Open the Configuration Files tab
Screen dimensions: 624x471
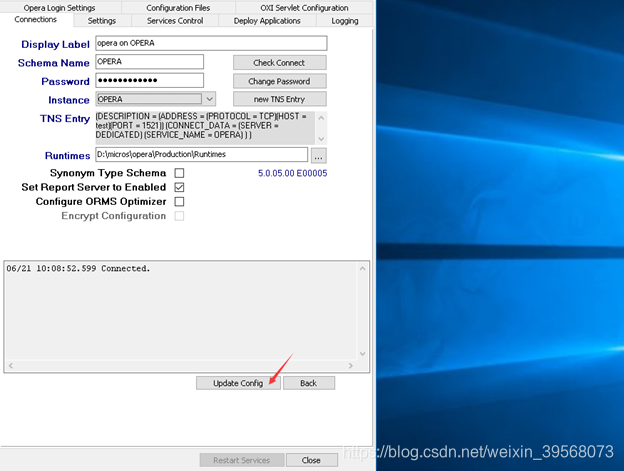(178, 8)
